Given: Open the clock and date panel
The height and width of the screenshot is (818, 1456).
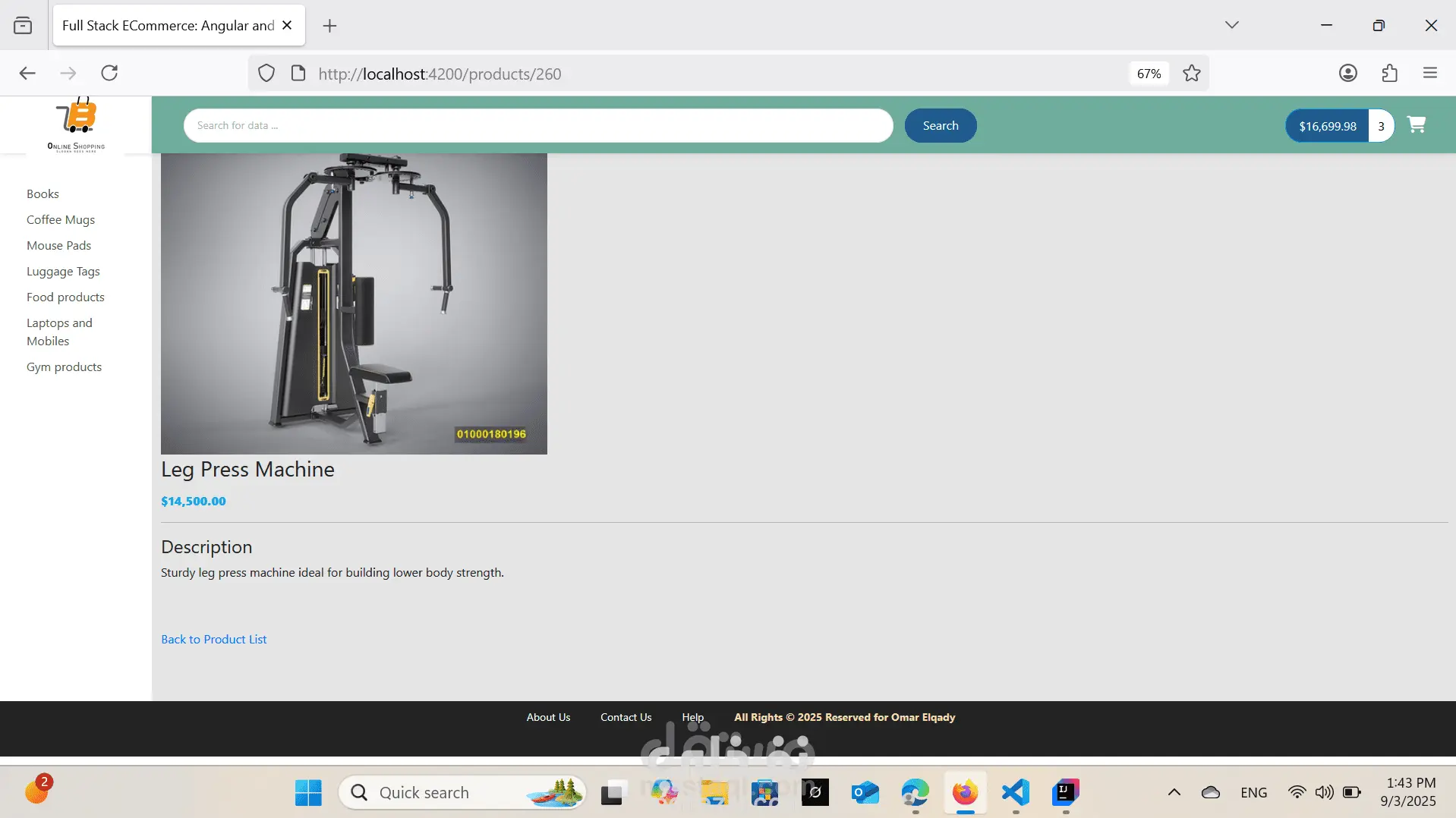Looking at the screenshot, I should coord(1409,792).
